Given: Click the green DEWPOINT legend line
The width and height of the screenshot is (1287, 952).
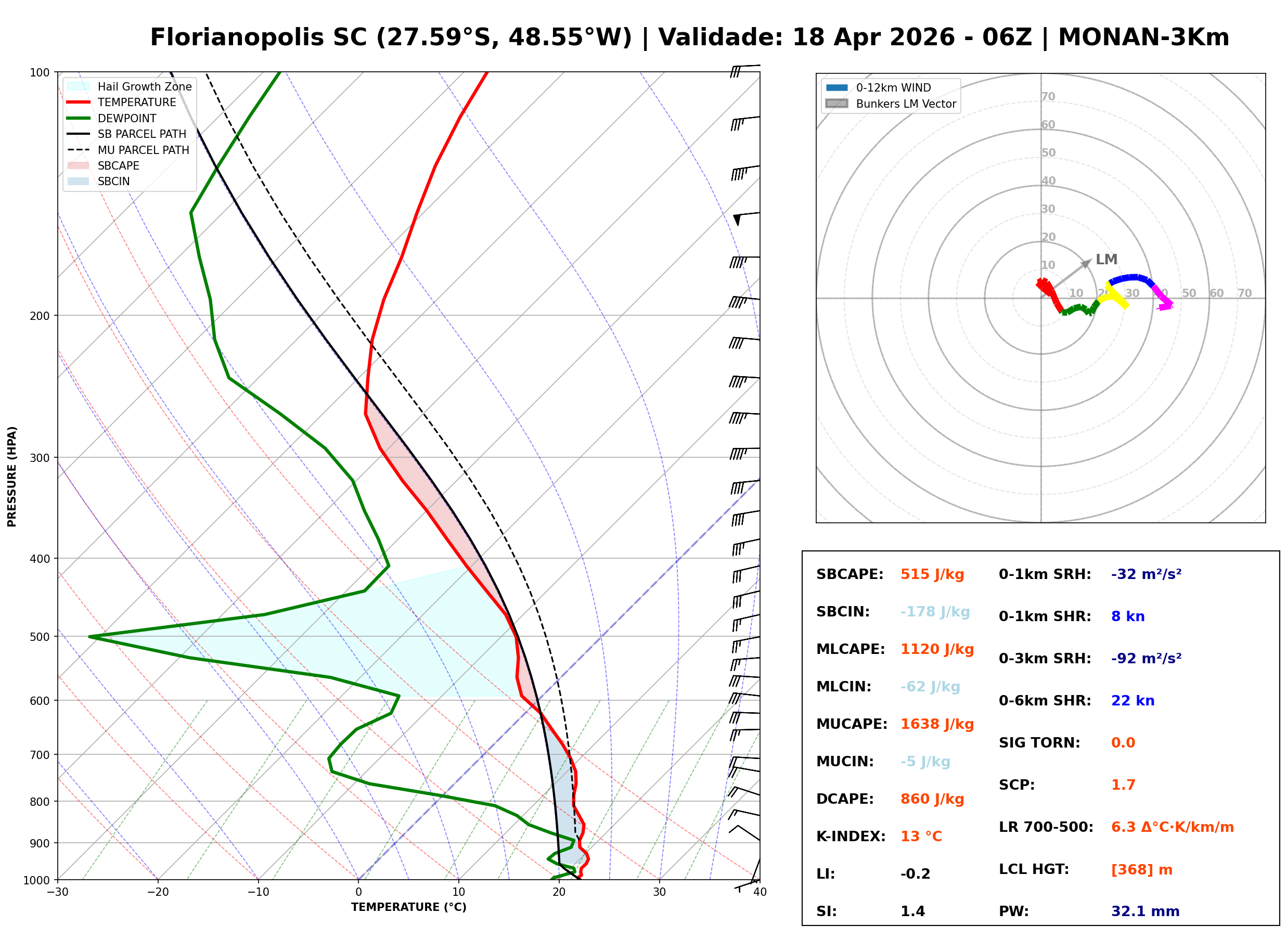Looking at the screenshot, I should click(79, 118).
